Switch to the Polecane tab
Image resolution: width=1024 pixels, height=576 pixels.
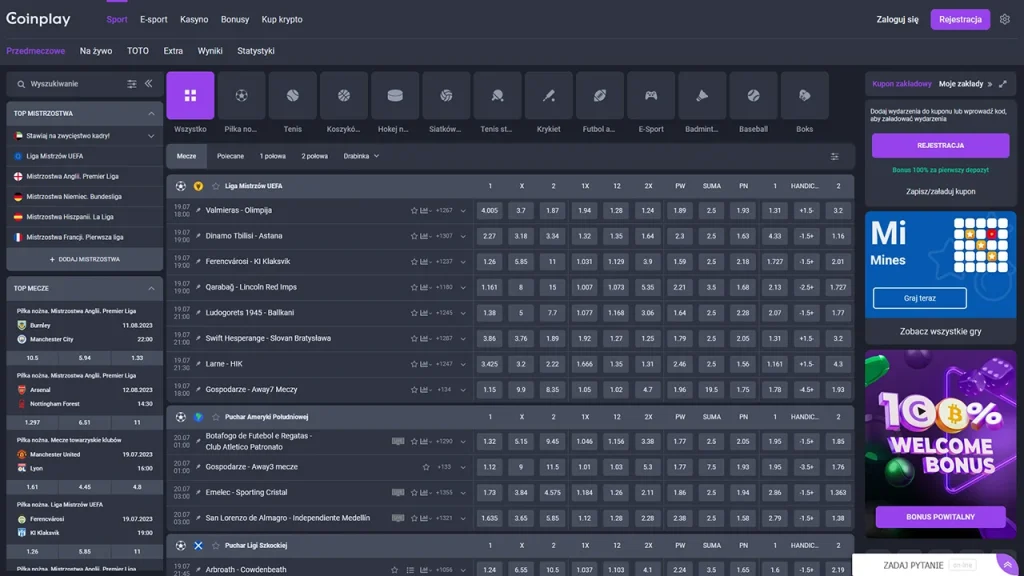coord(231,156)
